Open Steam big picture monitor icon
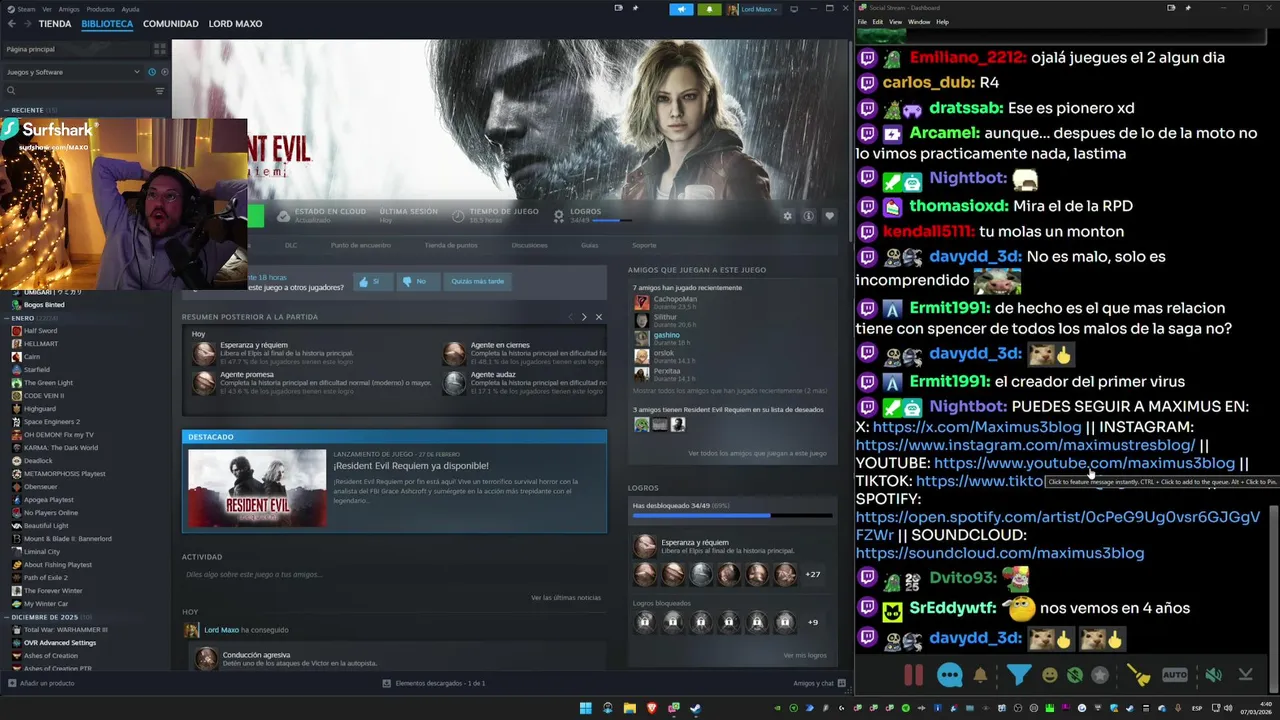This screenshot has height=720, width=1280. point(794,9)
